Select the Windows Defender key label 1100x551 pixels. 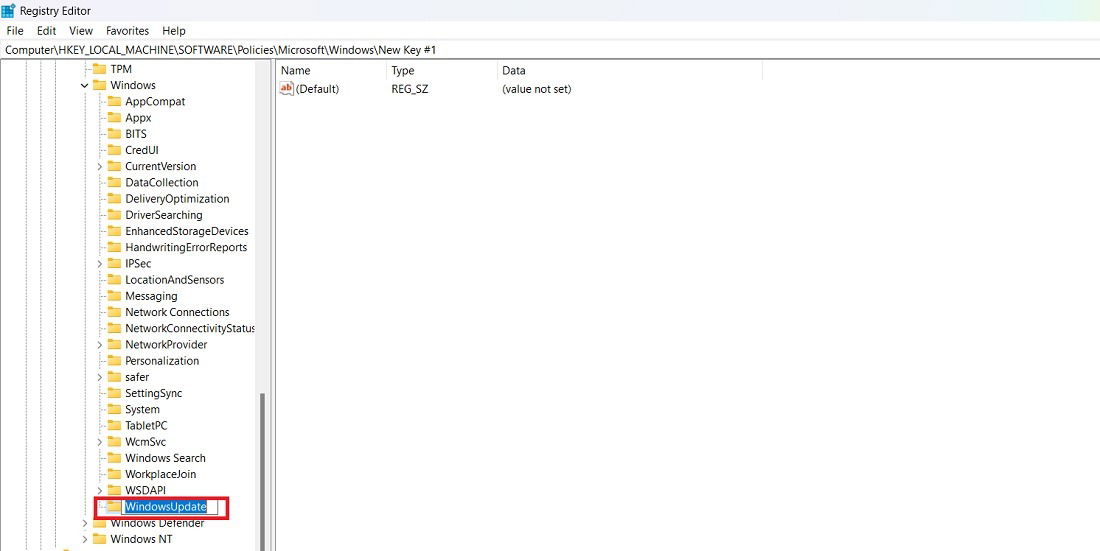(x=157, y=524)
